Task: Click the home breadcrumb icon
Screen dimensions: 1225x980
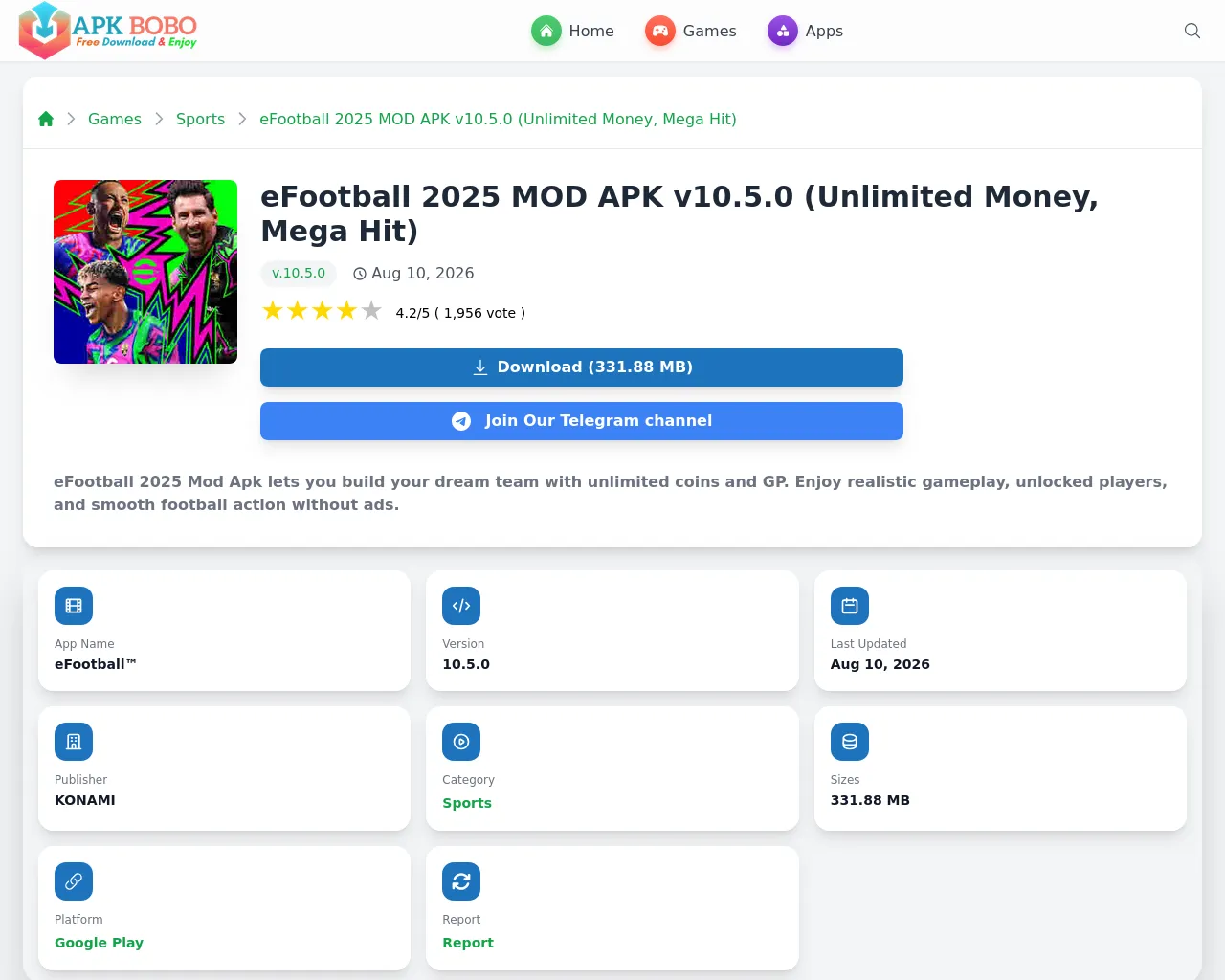Action: [46, 119]
